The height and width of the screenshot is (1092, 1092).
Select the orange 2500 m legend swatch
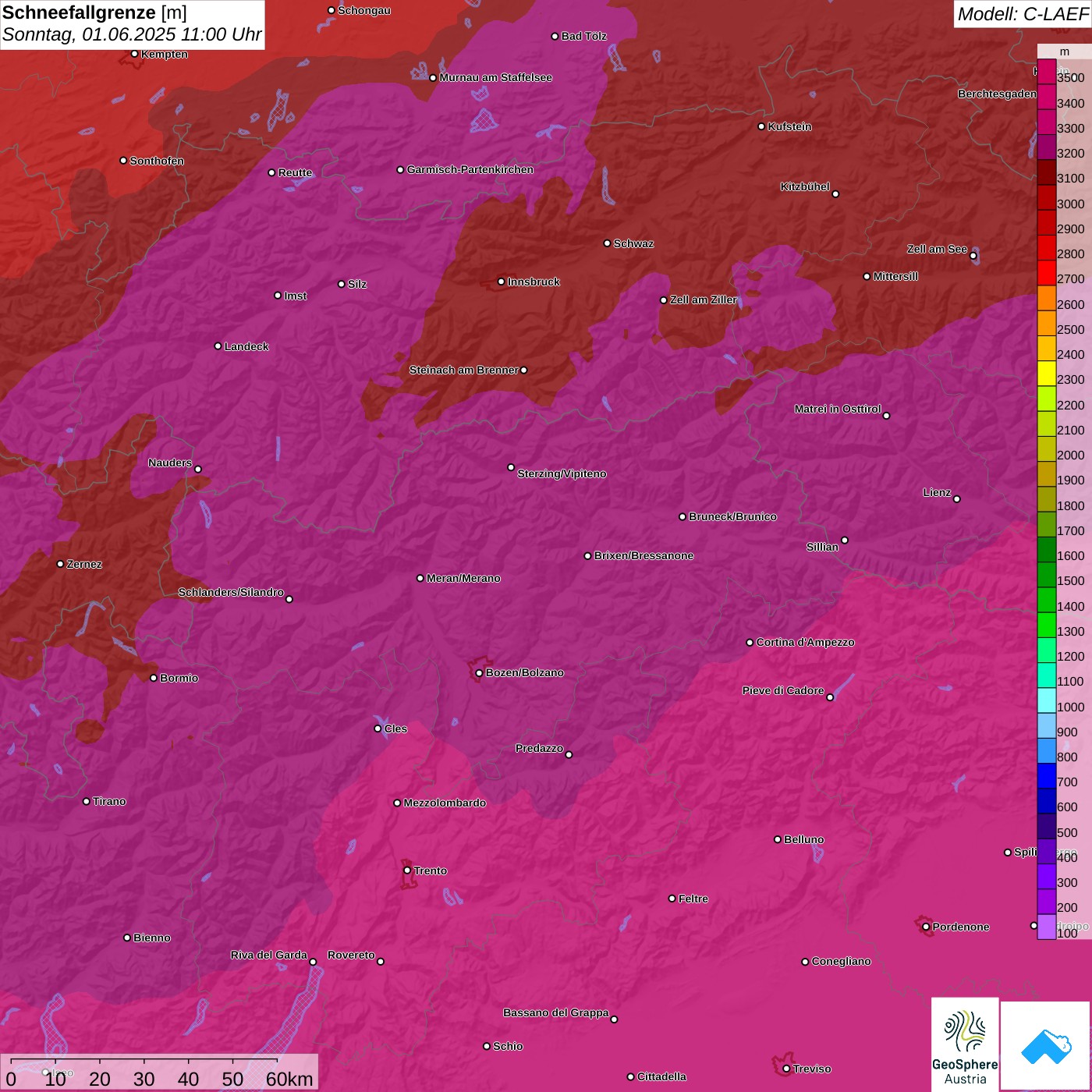click(1046, 323)
